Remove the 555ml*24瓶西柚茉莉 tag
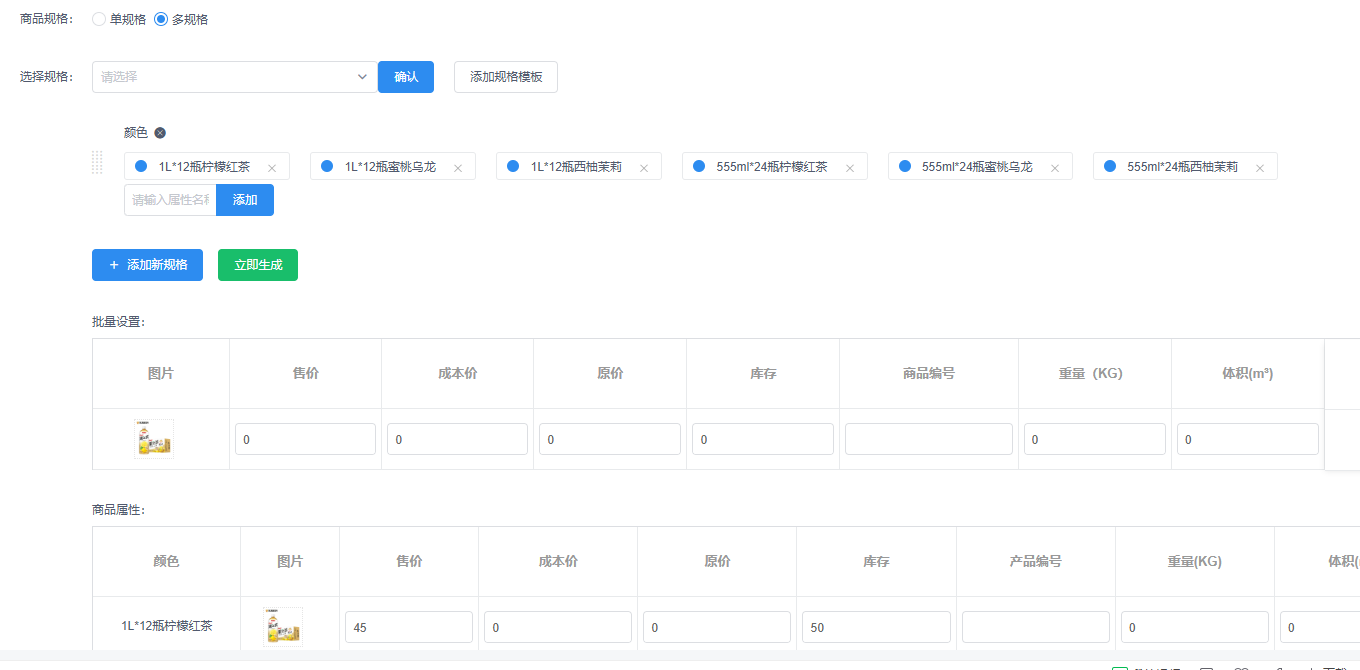The height and width of the screenshot is (670, 1360). click(x=1260, y=168)
